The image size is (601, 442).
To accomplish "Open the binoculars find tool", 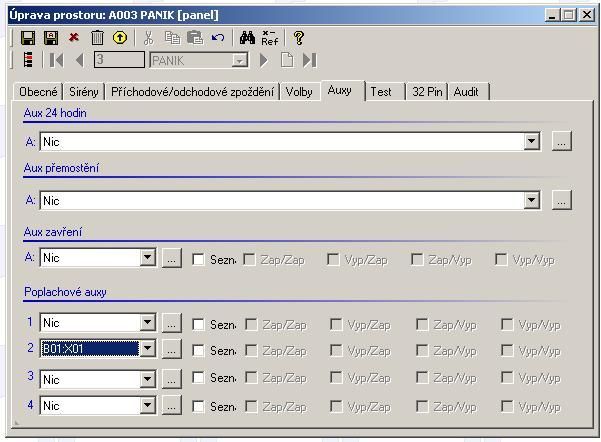I will click(x=247, y=38).
